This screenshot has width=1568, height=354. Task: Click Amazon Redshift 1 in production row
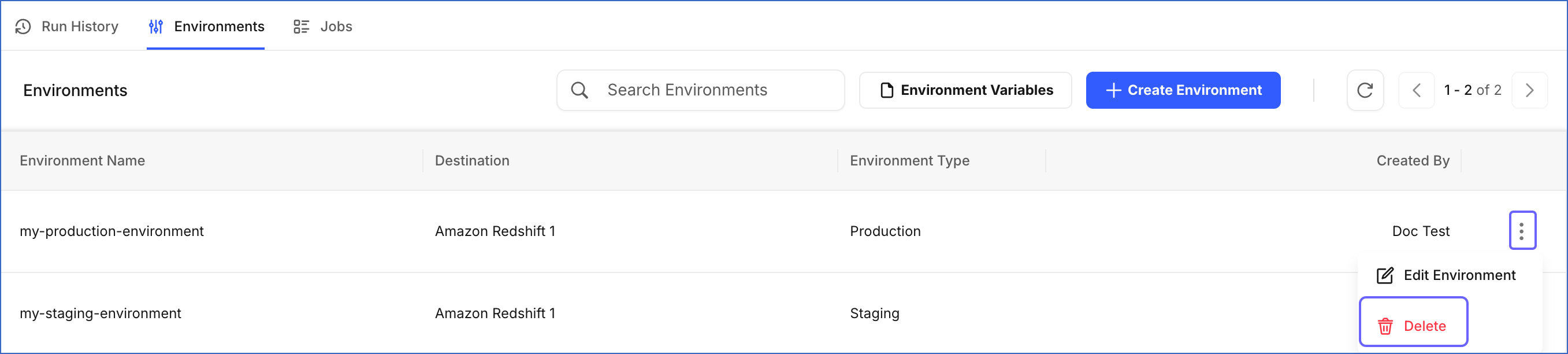pyautogui.click(x=496, y=231)
